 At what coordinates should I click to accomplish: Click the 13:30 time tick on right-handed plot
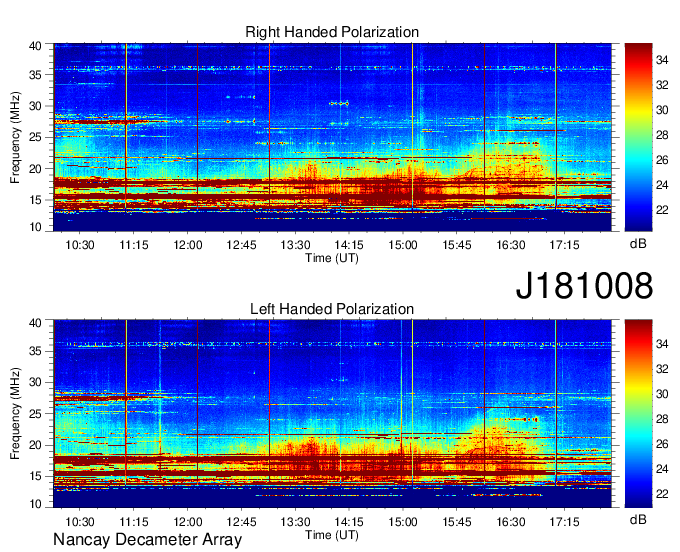tap(295, 245)
